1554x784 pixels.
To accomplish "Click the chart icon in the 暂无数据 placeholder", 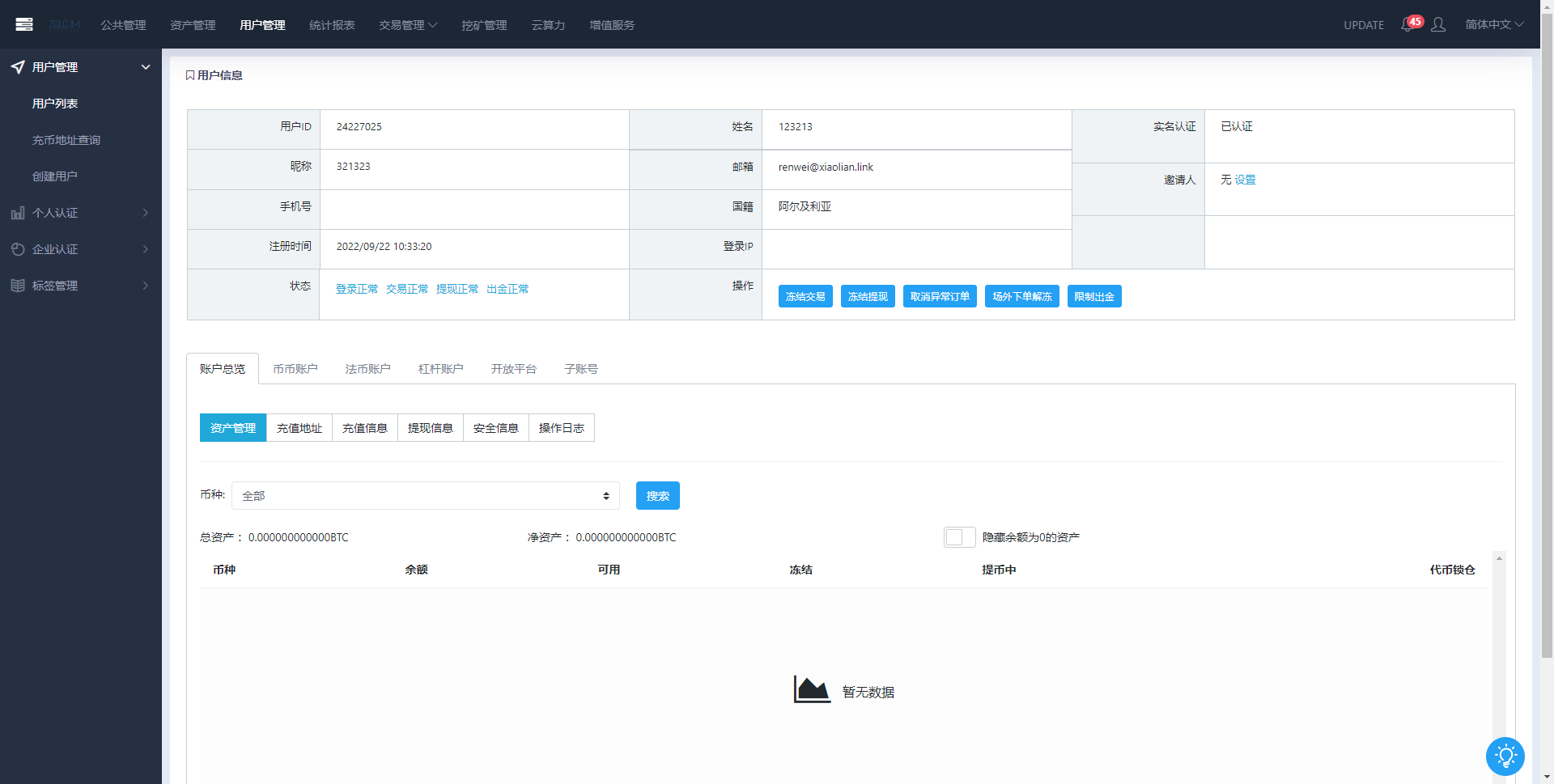I will click(x=812, y=689).
